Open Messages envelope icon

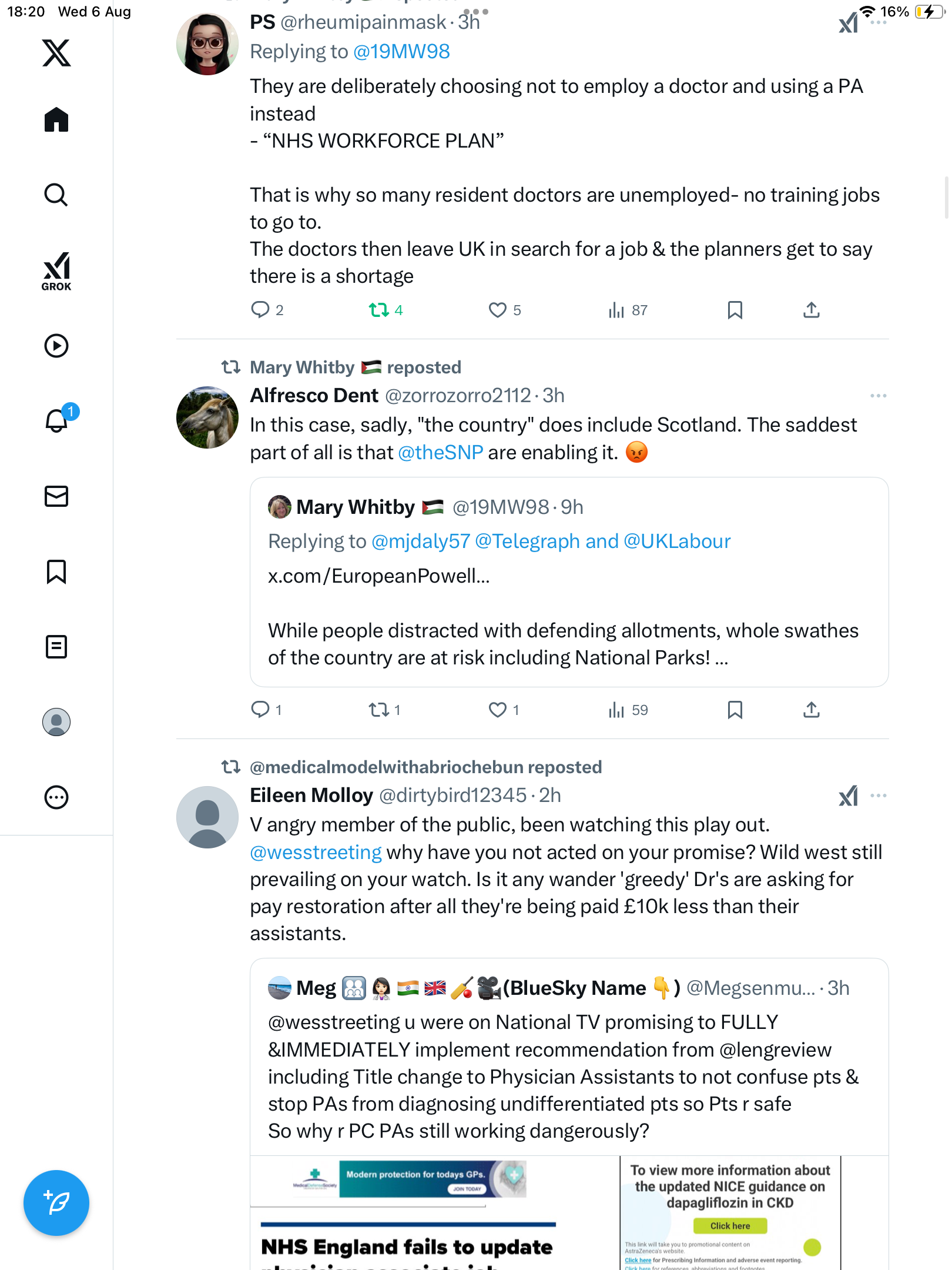56,496
